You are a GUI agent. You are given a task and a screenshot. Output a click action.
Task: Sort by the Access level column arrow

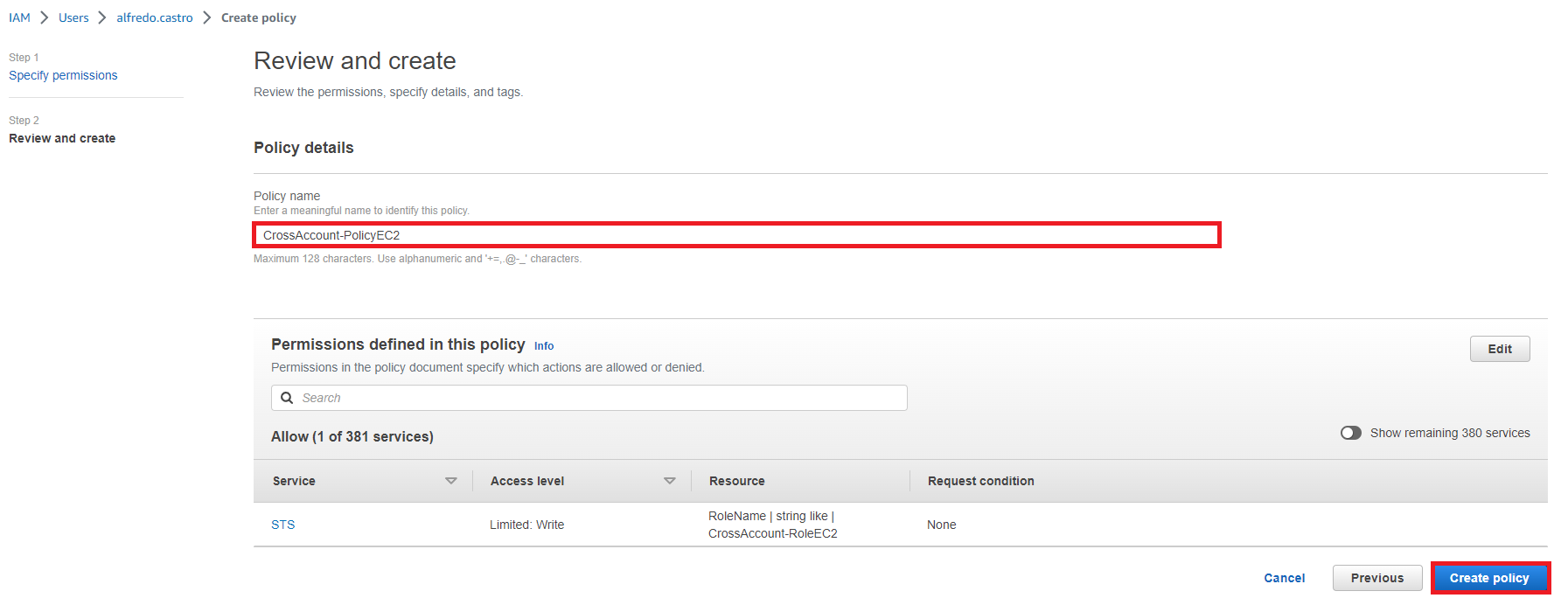[x=670, y=481]
